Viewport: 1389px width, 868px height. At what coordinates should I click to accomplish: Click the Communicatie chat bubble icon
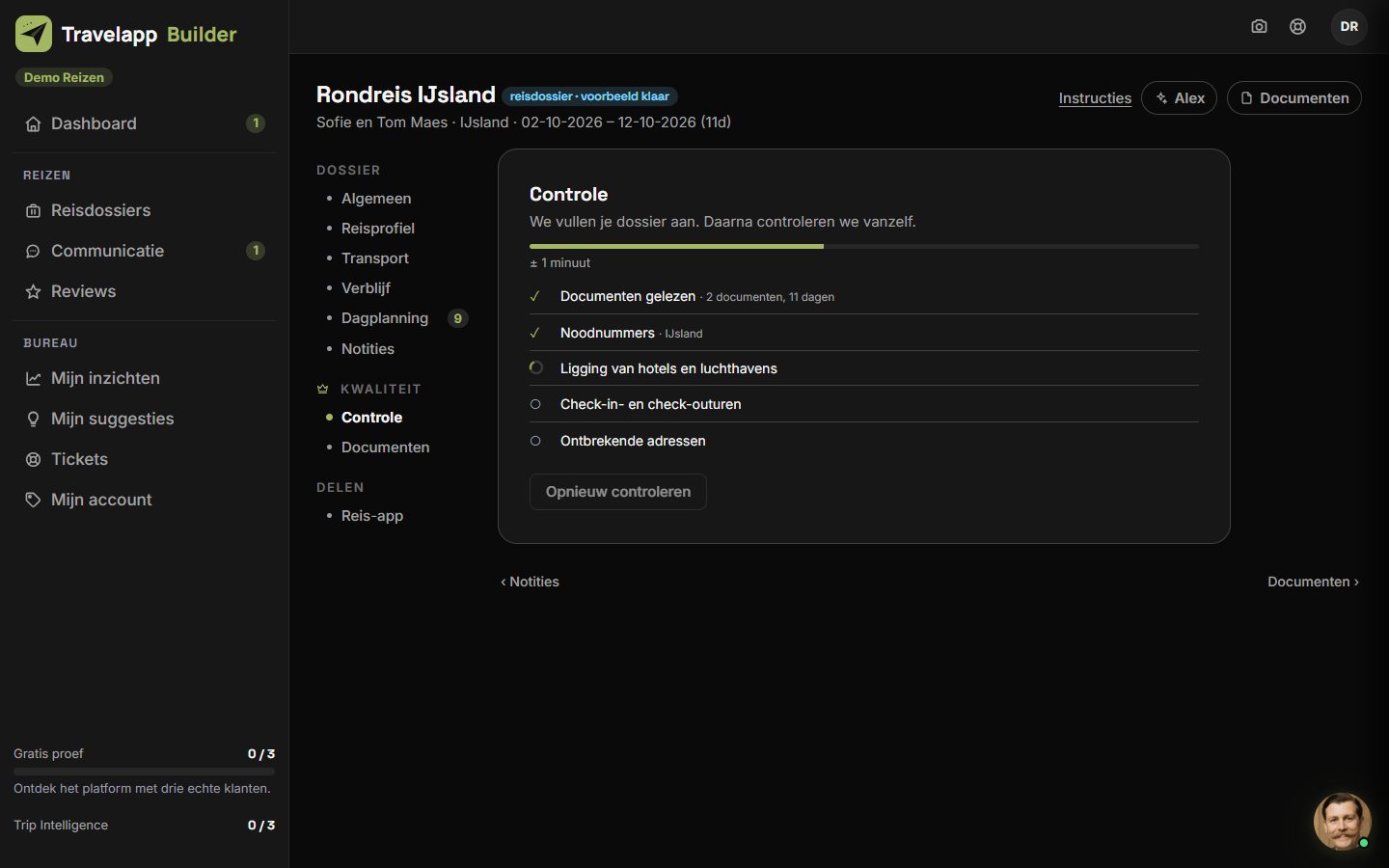33,251
